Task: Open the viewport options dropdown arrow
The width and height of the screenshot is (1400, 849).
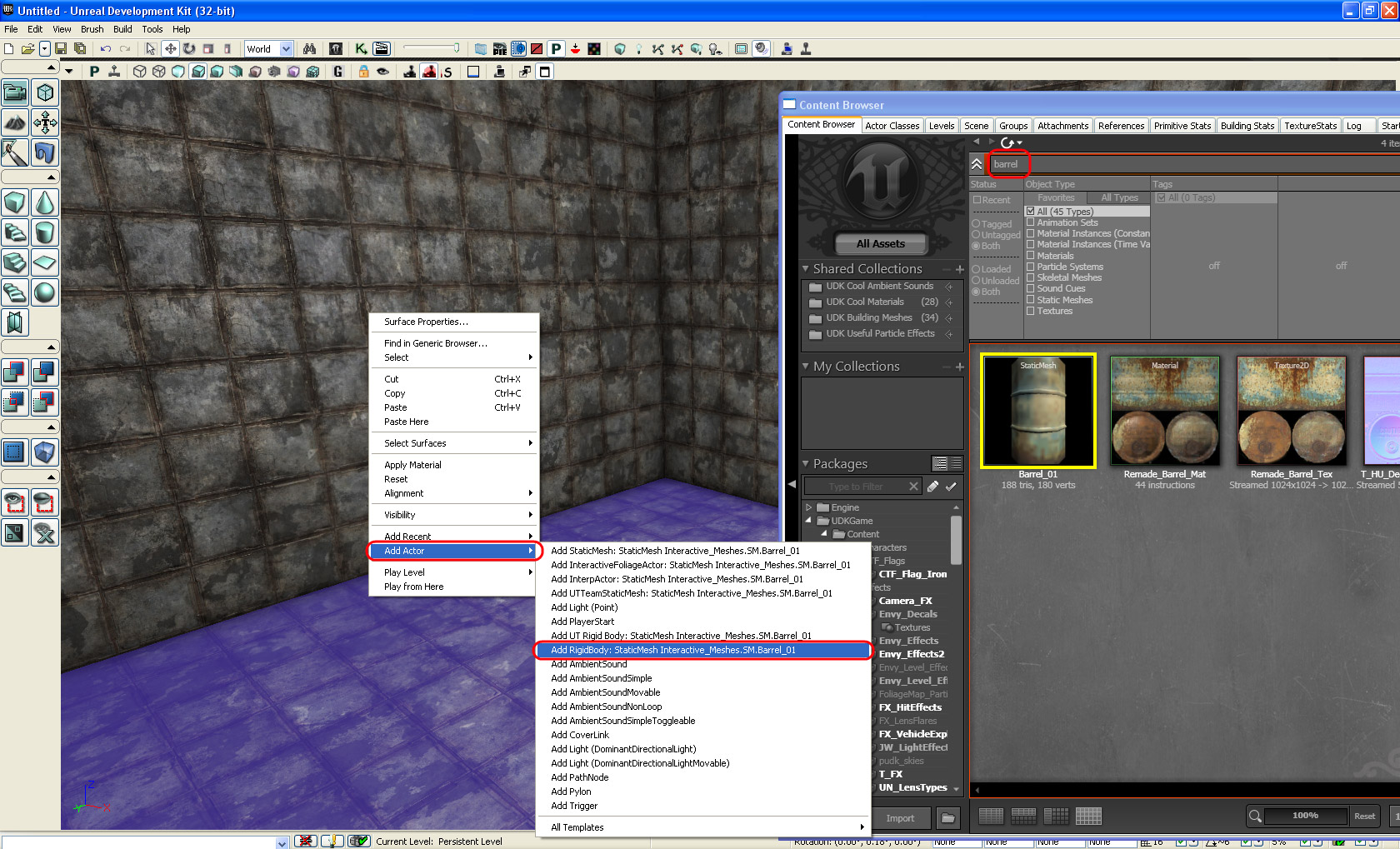Action: [69, 72]
